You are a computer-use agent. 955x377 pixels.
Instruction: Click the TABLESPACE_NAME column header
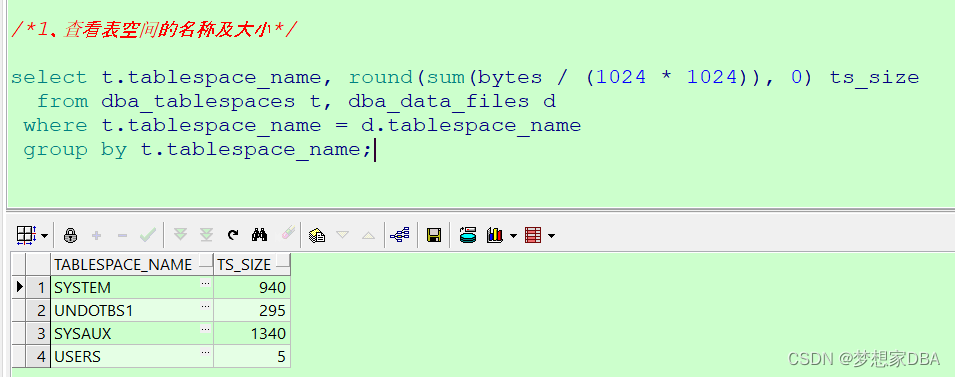click(132, 265)
